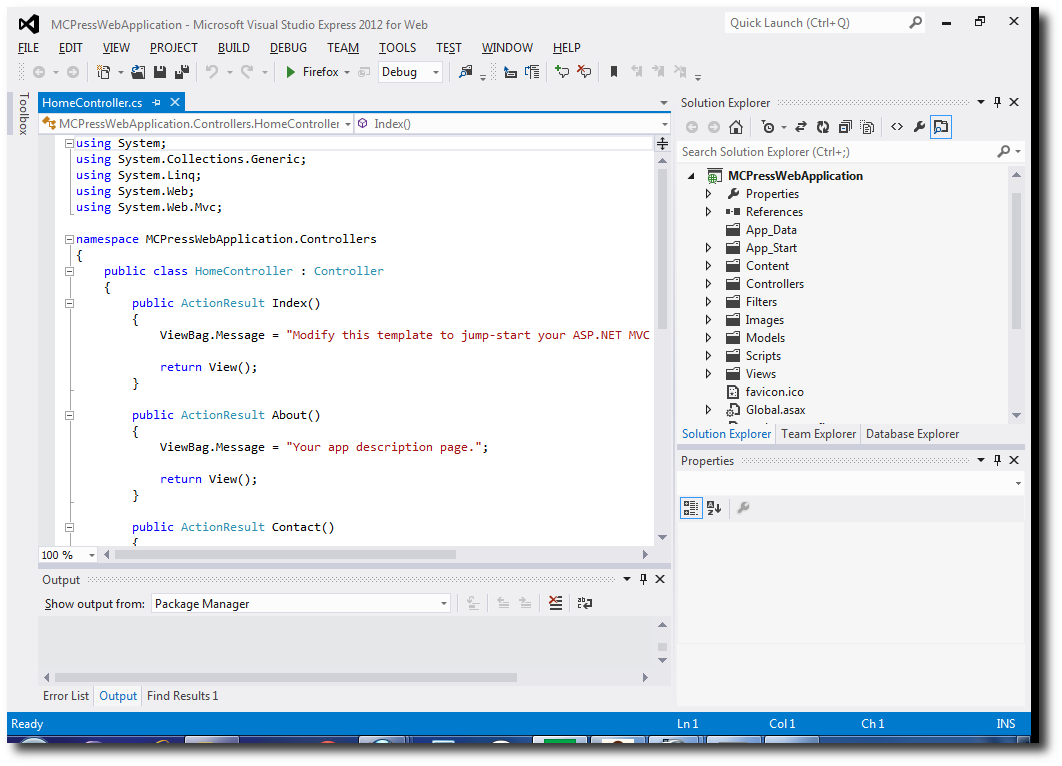Open the TOOLS menu
This screenshot has height=766, width=1062.
(x=397, y=47)
